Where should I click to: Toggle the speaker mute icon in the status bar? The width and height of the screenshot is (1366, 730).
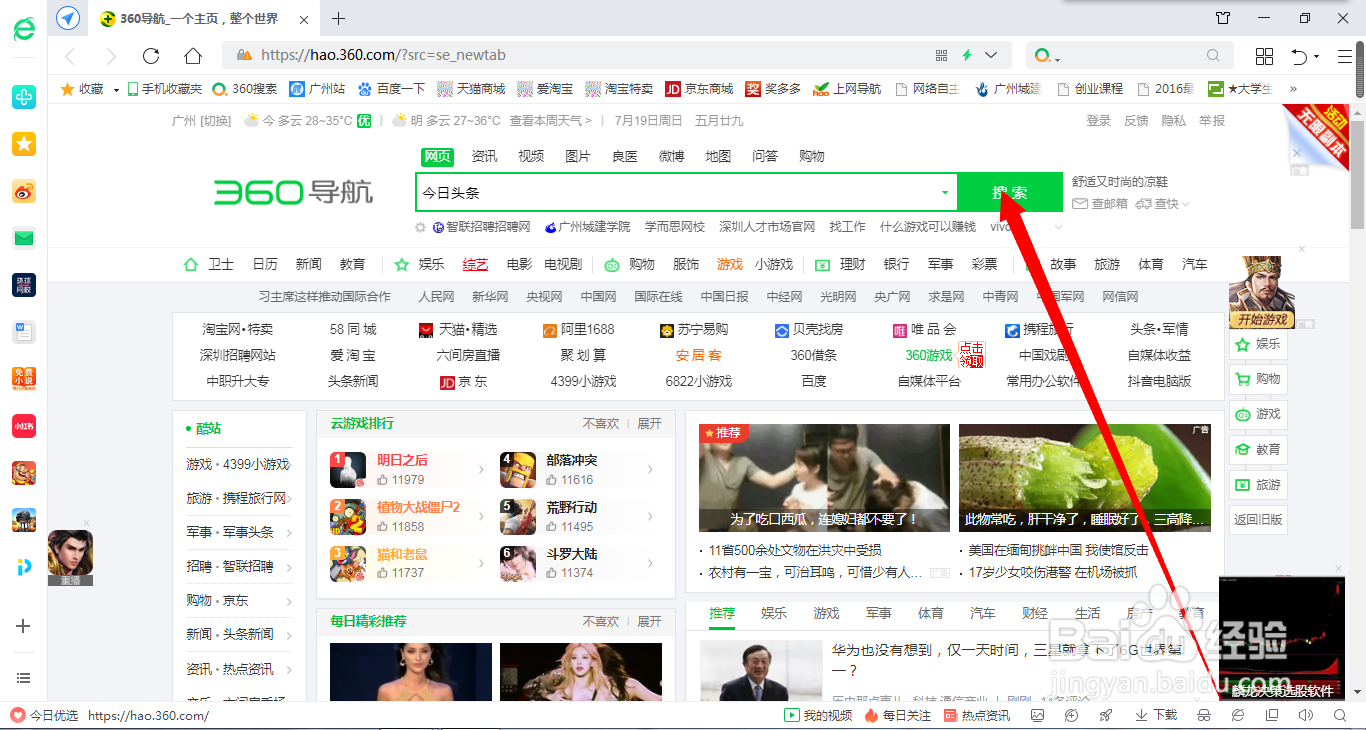tap(1305, 715)
